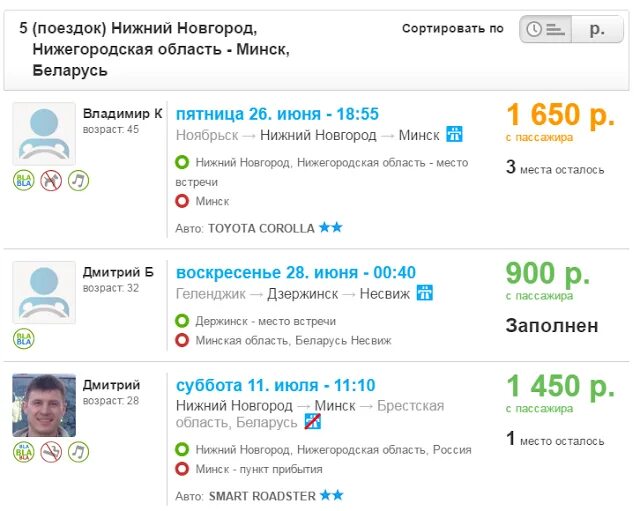Screen dimensions: 640x511
Task: Click Владимир К's default avatar
Action: coord(44,134)
